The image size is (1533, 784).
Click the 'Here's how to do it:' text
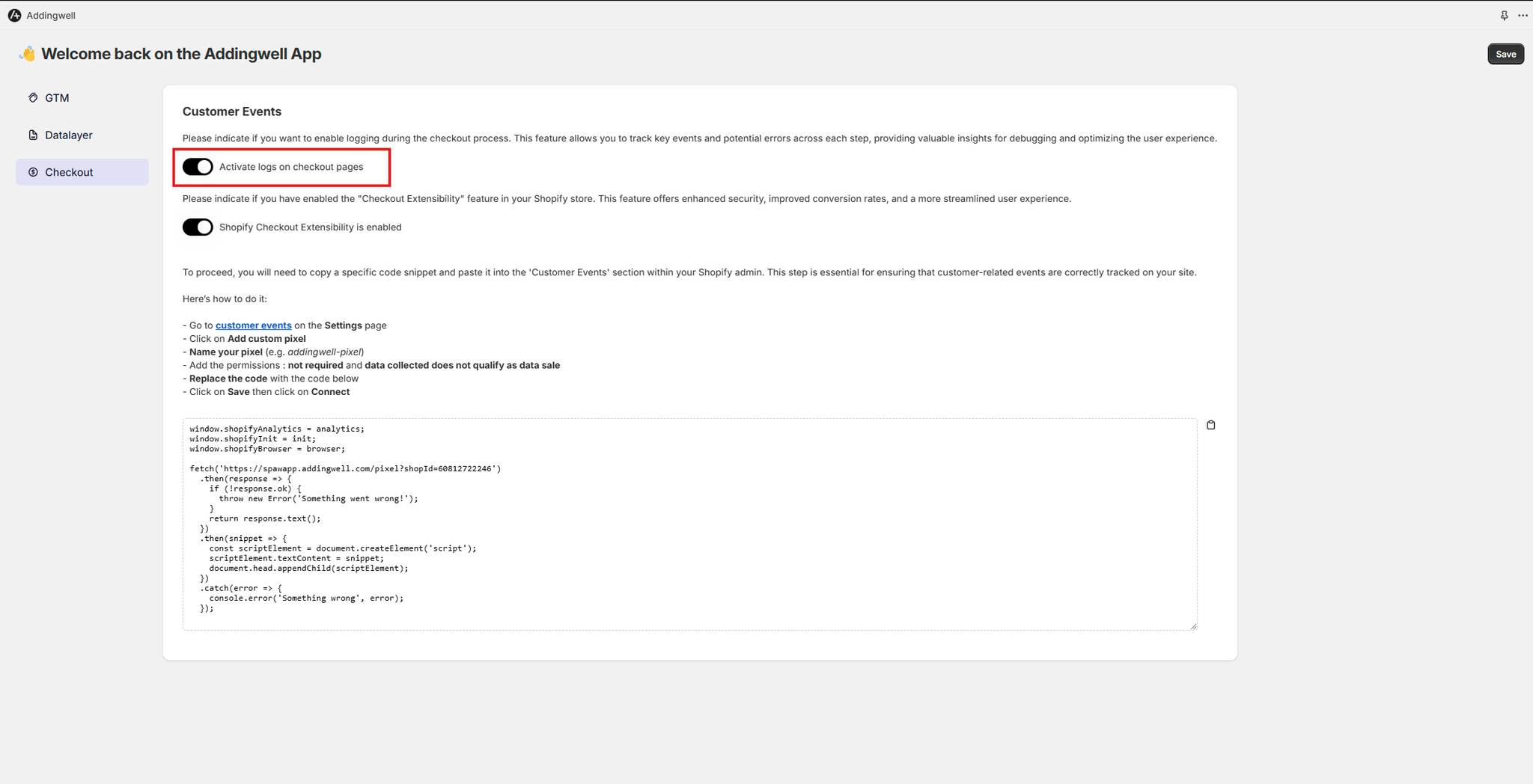pyautogui.click(x=225, y=298)
